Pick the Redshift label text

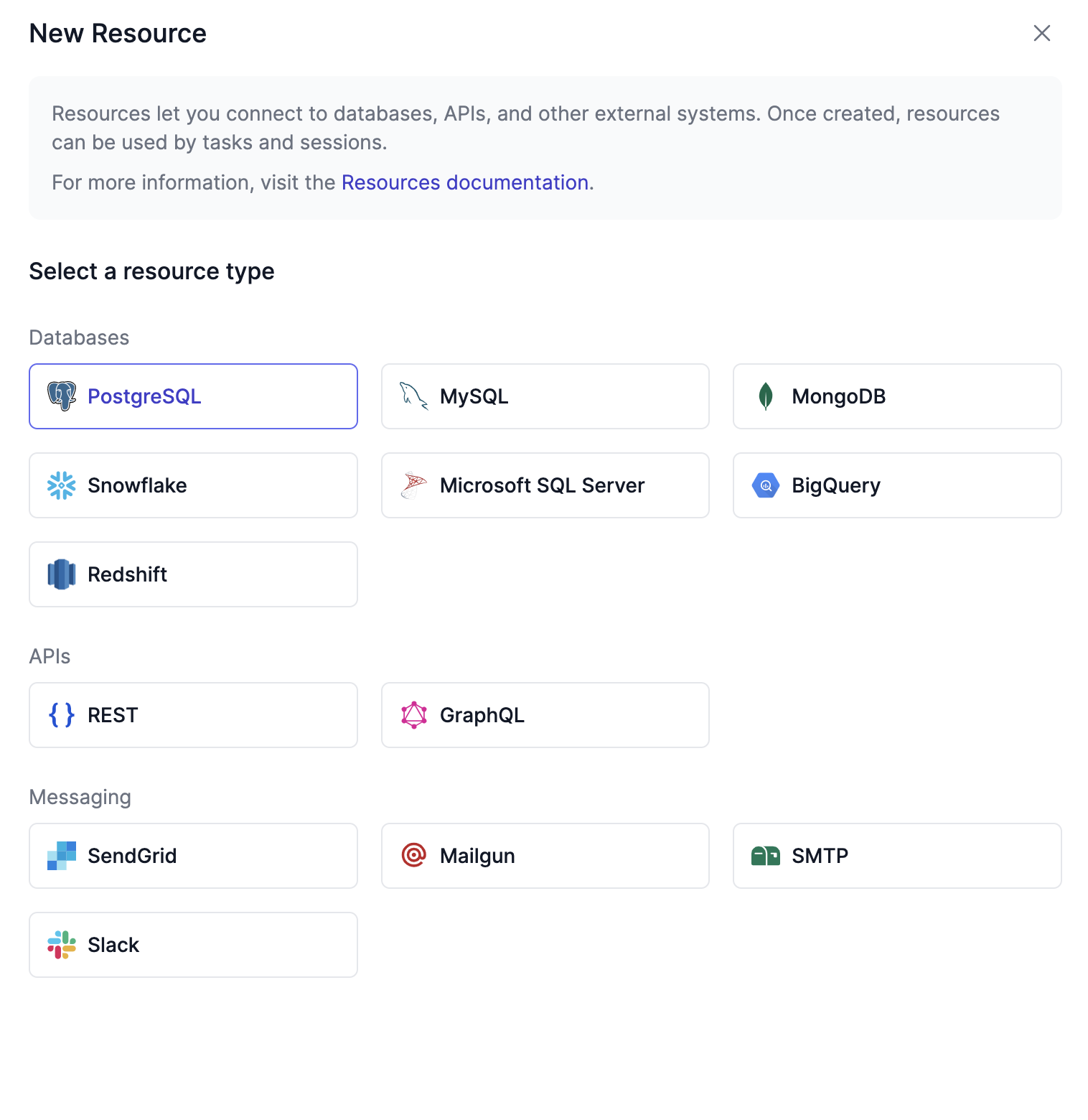click(127, 574)
